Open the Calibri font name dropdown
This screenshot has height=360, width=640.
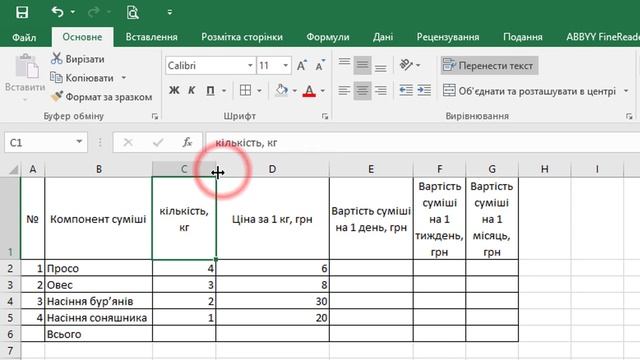click(250, 65)
